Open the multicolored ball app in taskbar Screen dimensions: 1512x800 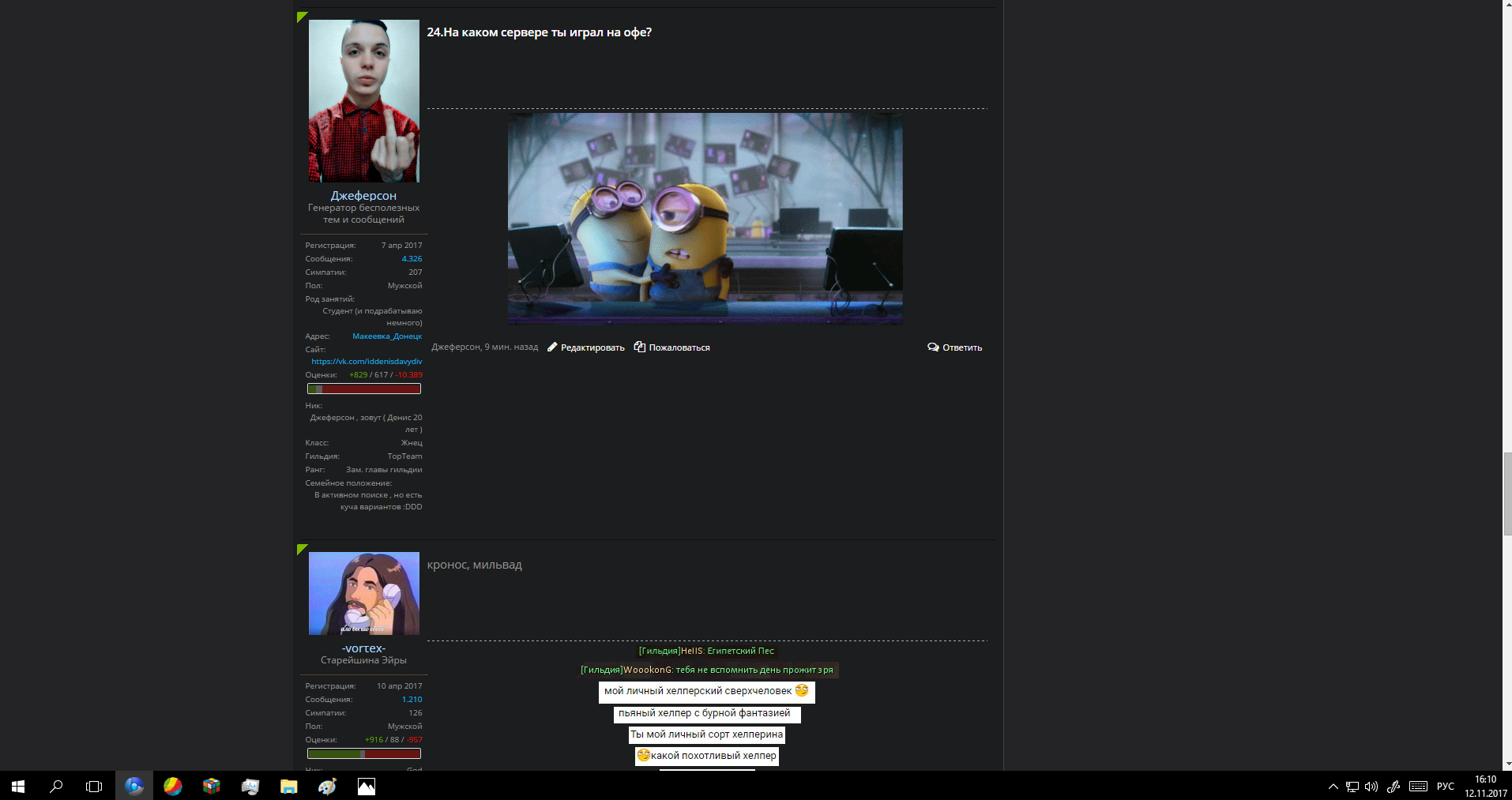click(x=173, y=786)
